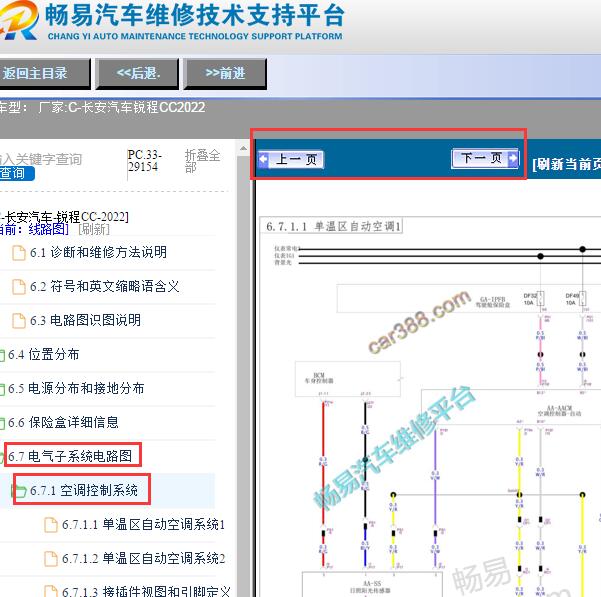601x597 pixels.
Task: Expand 6.4 位置分布 folder
Action: (x=43, y=354)
